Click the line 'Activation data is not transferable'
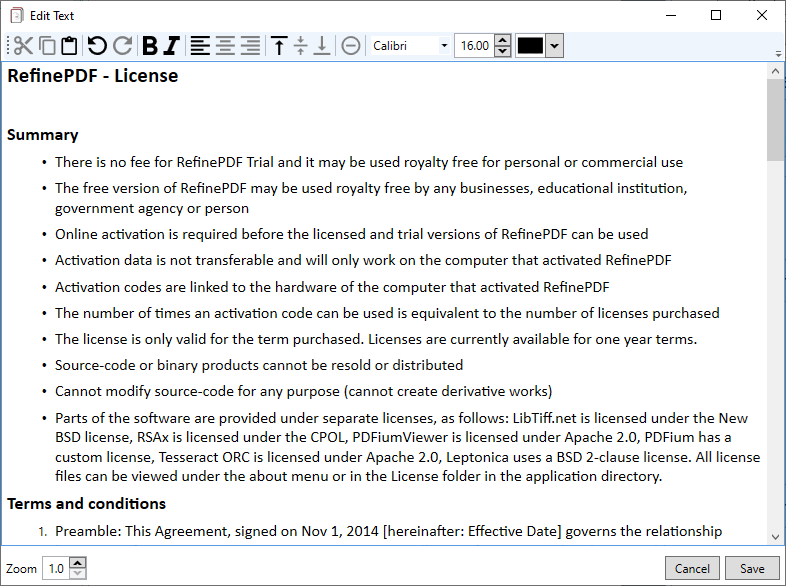 pyautogui.click(x=363, y=261)
